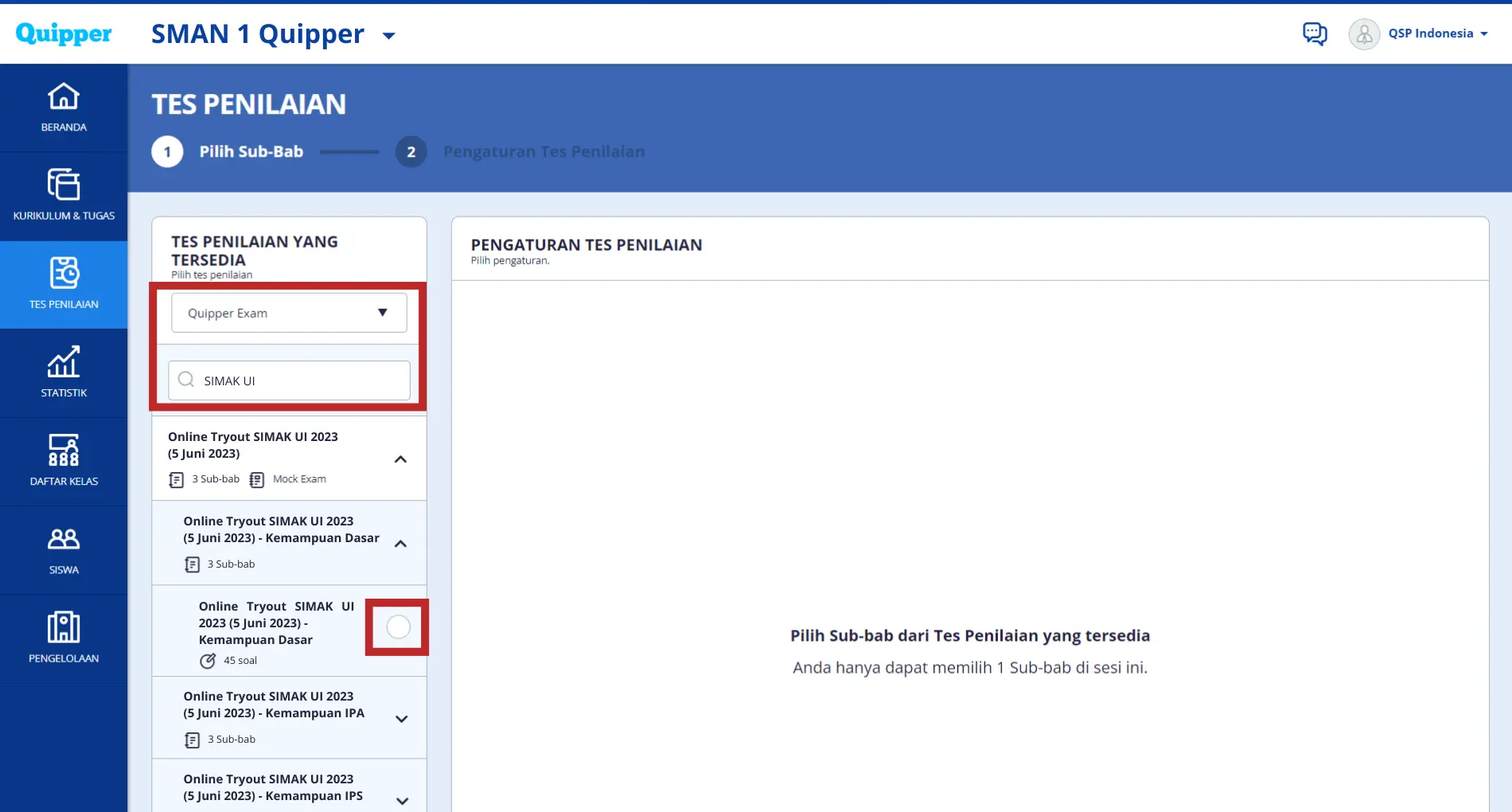Open the Beranda home icon

coord(64,96)
